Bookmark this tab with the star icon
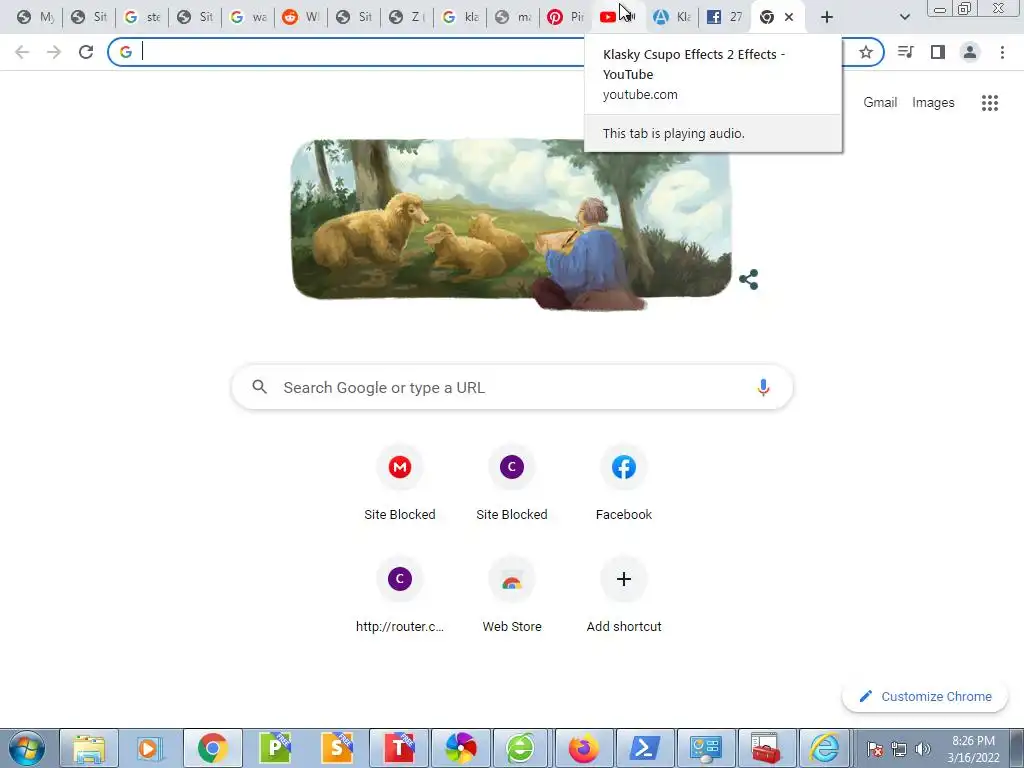Image resolution: width=1024 pixels, height=768 pixels. pyautogui.click(x=866, y=52)
